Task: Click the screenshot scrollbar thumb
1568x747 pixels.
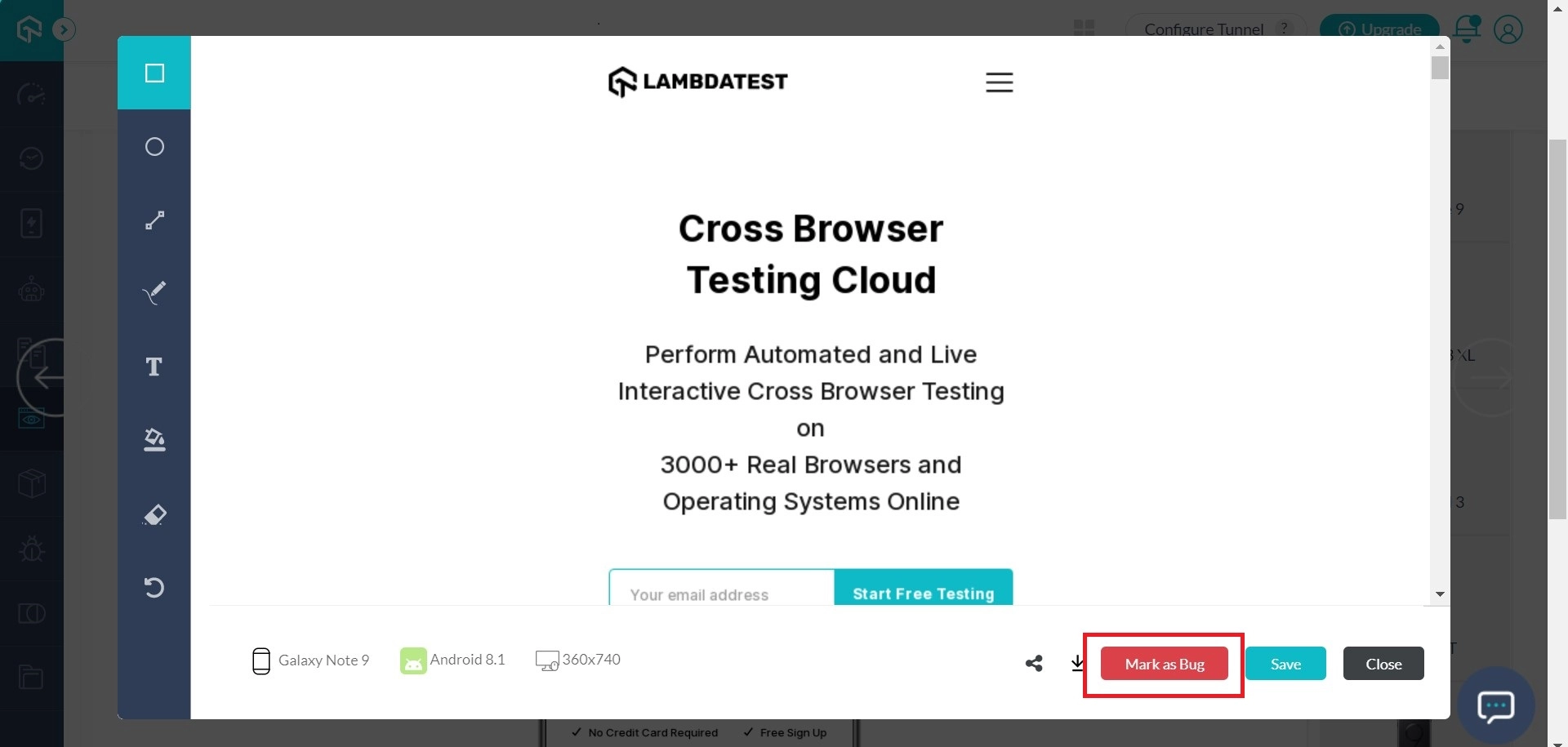Action: pos(1441,69)
